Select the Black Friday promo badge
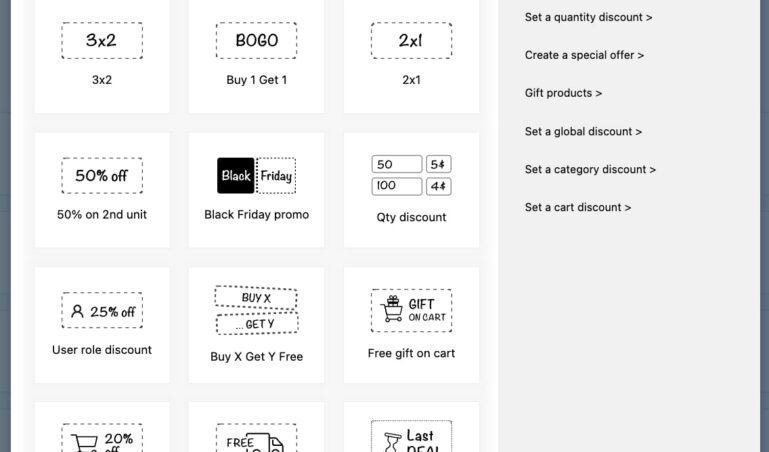This screenshot has width=769, height=452. click(x=256, y=175)
